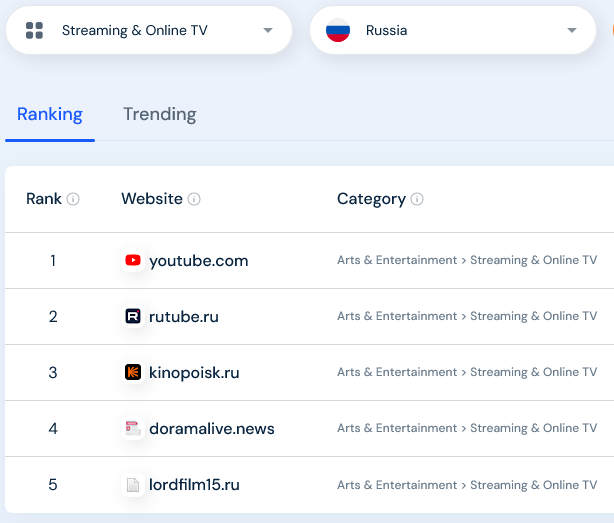Screen dimensions: 614x523
Task: Open the Streaming & Online TV category dropdown
Action: 149,30
